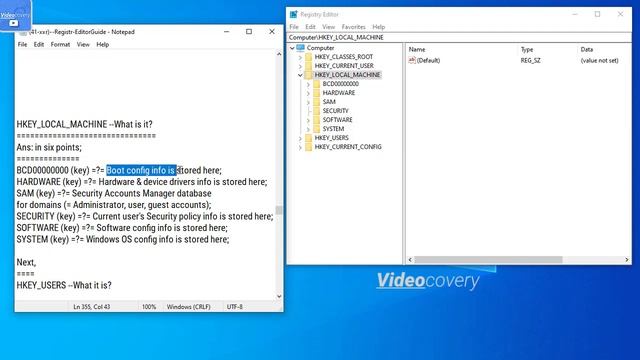Open Notepad Format menu

coord(60,44)
